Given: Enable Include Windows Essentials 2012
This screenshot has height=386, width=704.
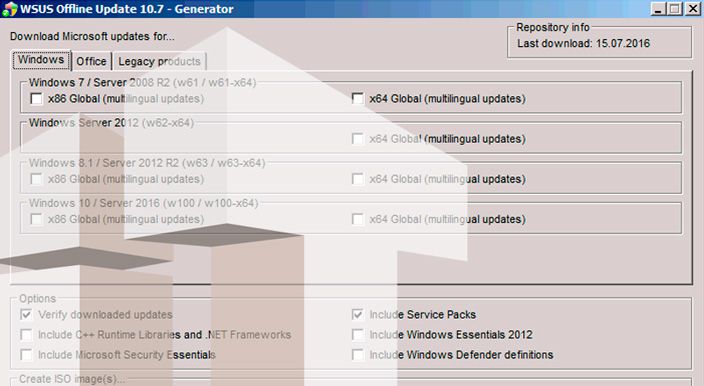Looking at the screenshot, I should [x=358, y=335].
